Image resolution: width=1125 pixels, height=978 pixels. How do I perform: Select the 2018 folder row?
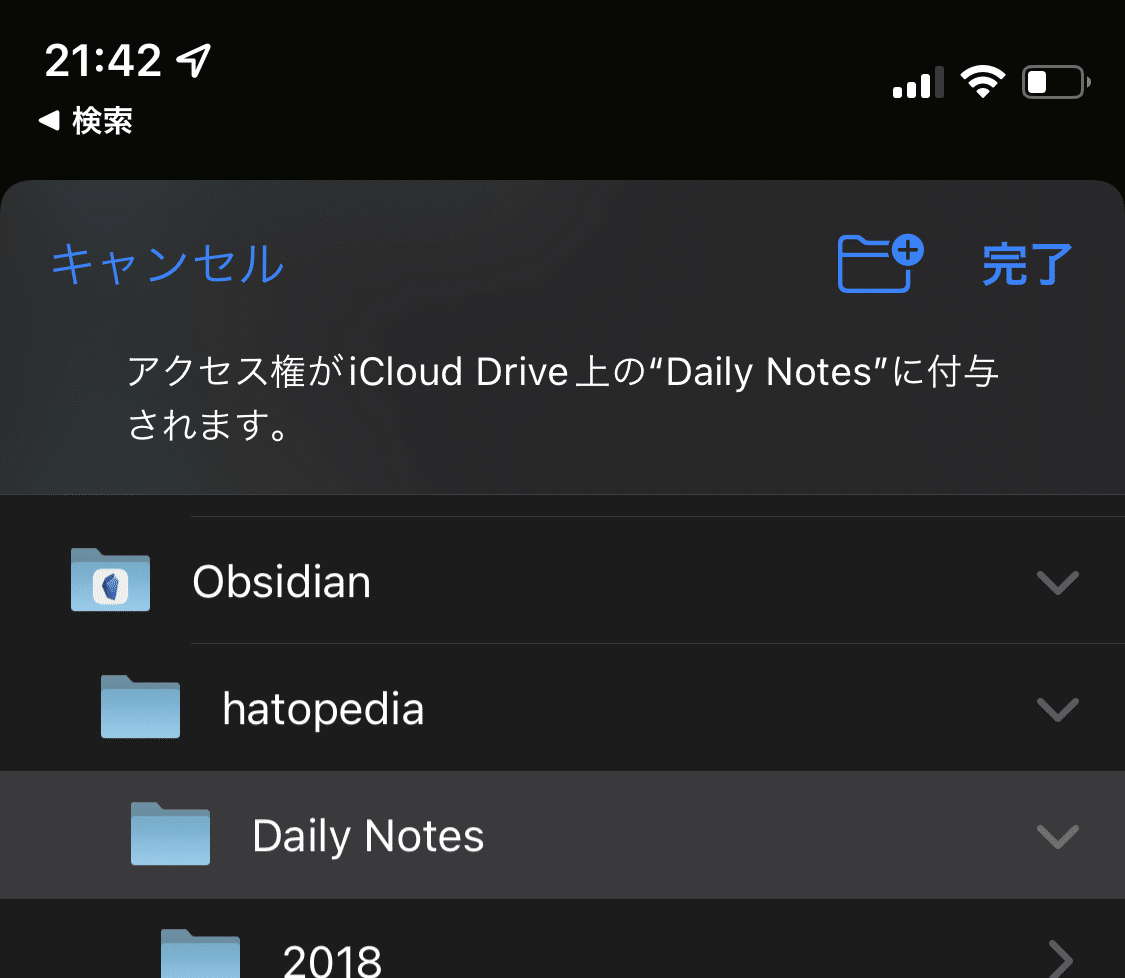click(x=562, y=939)
